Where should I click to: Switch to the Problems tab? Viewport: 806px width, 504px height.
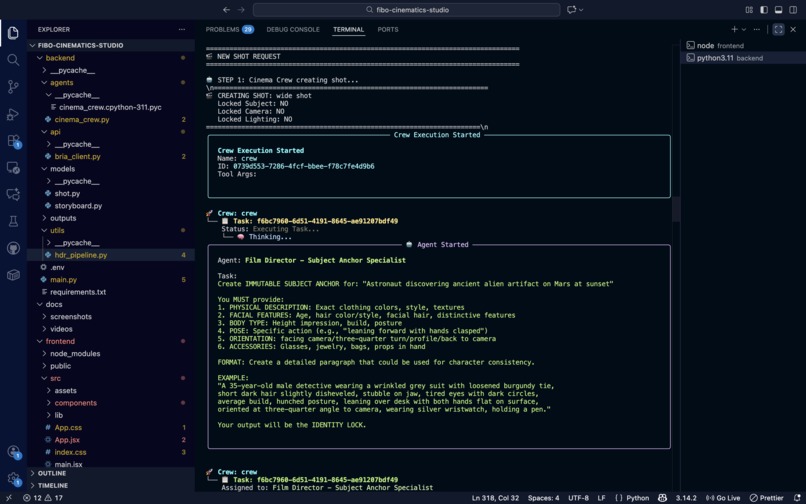(x=230, y=29)
